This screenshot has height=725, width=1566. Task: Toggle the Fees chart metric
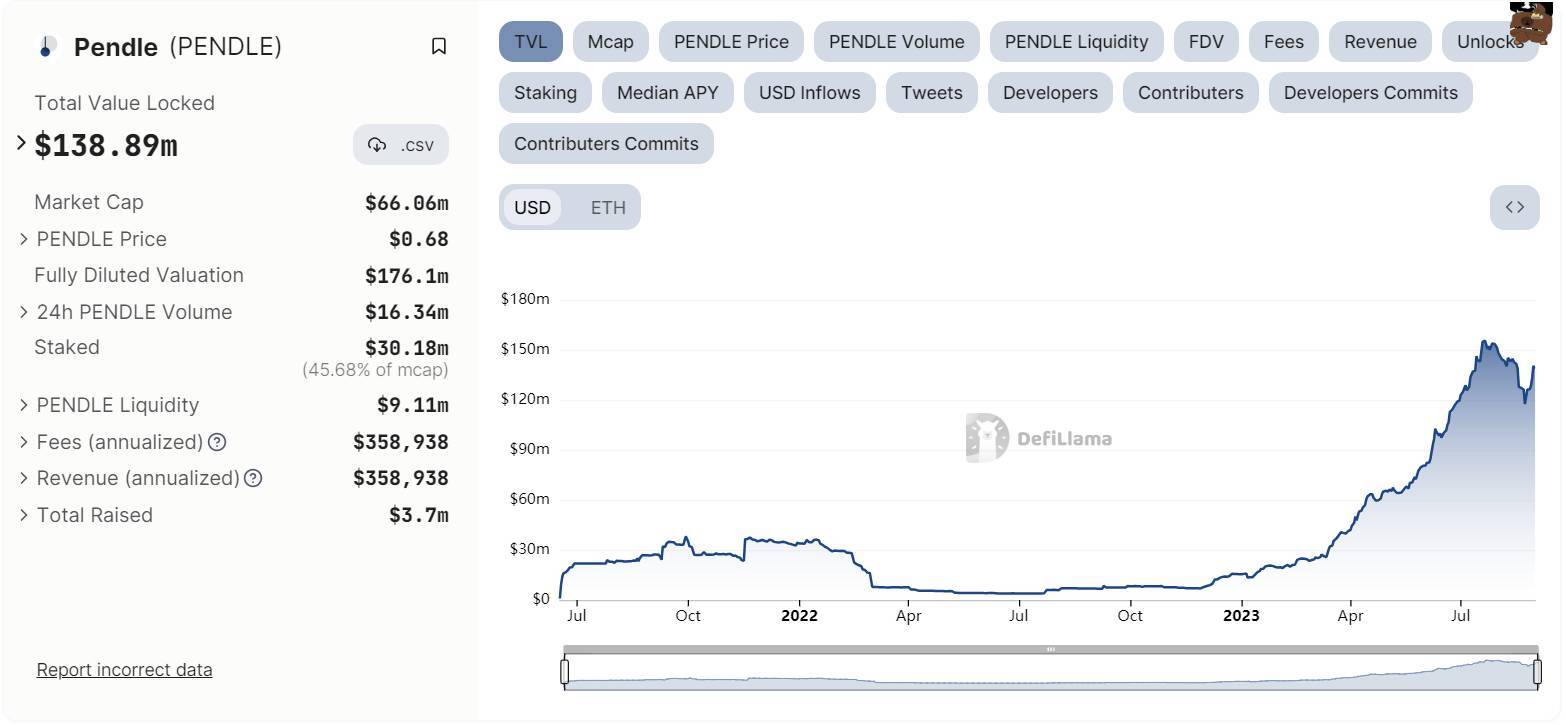click(x=1283, y=42)
